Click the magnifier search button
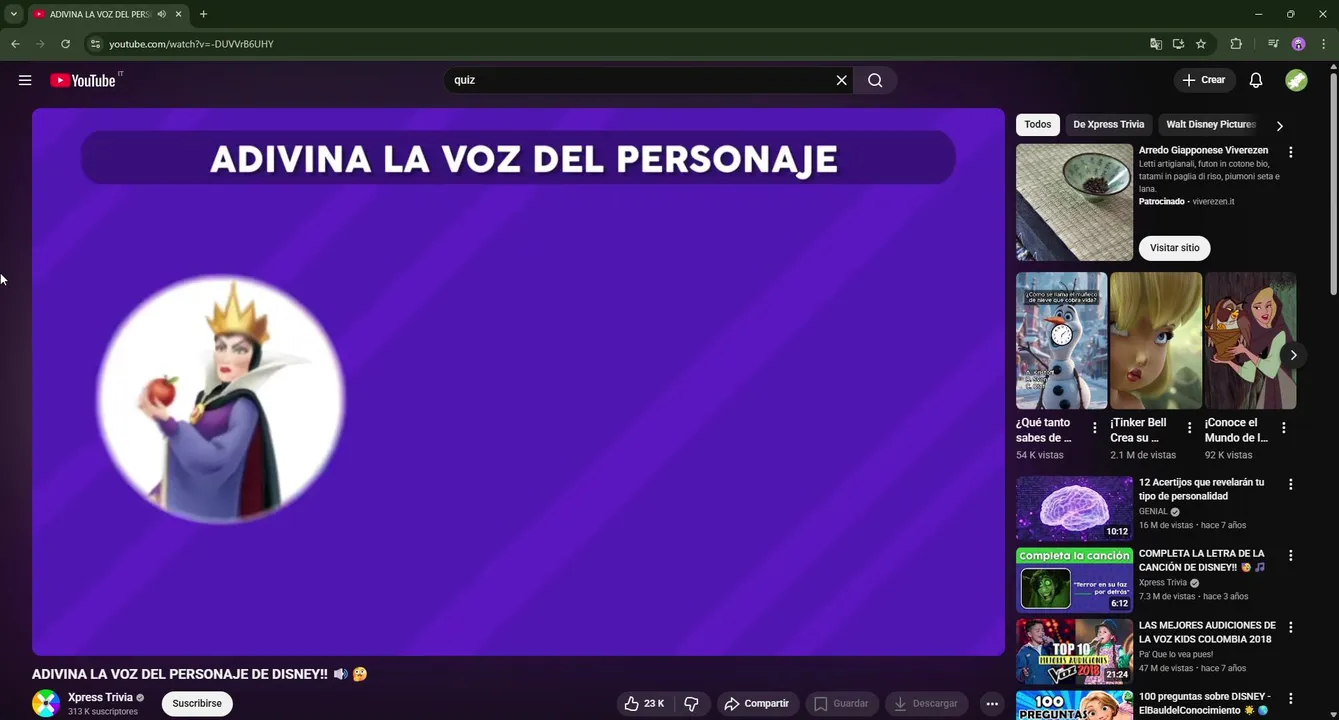1339x720 pixels. tap(875, 80)
